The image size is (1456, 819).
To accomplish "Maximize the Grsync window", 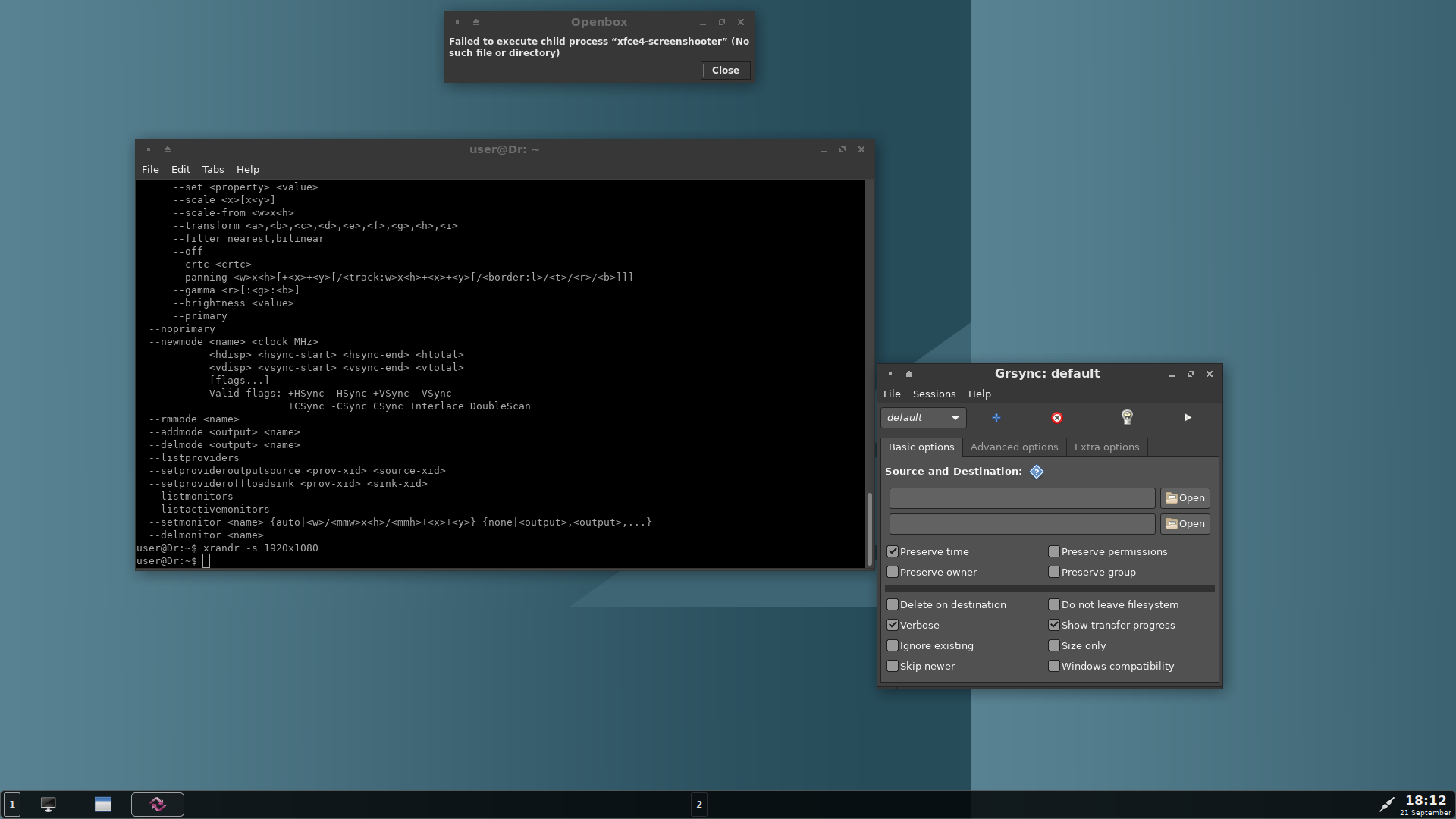I will 1191,374.
